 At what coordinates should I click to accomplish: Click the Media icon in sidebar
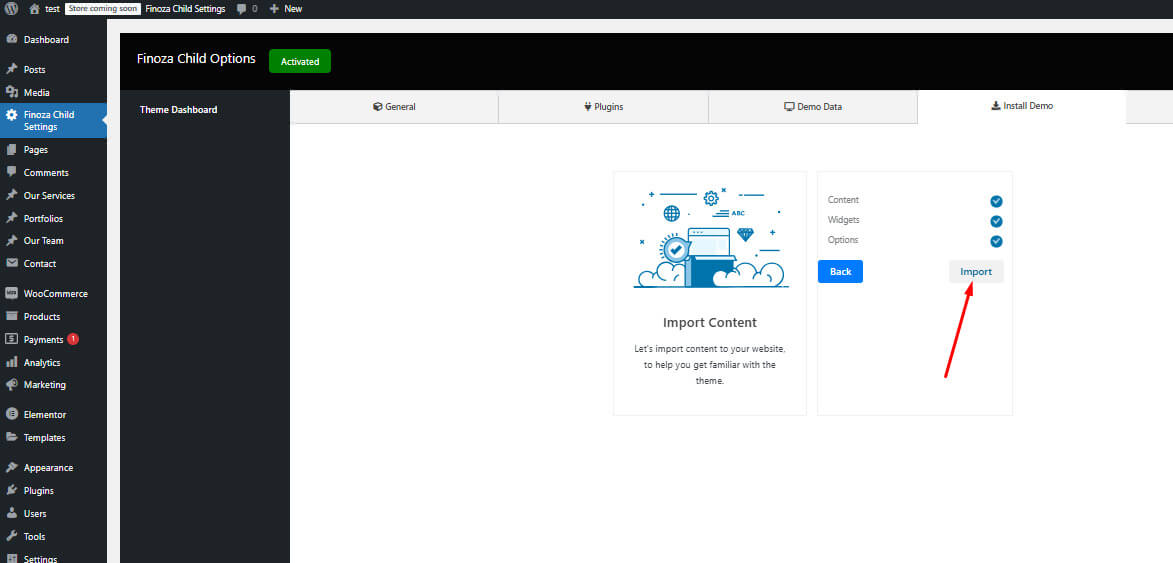coord(11,92)
